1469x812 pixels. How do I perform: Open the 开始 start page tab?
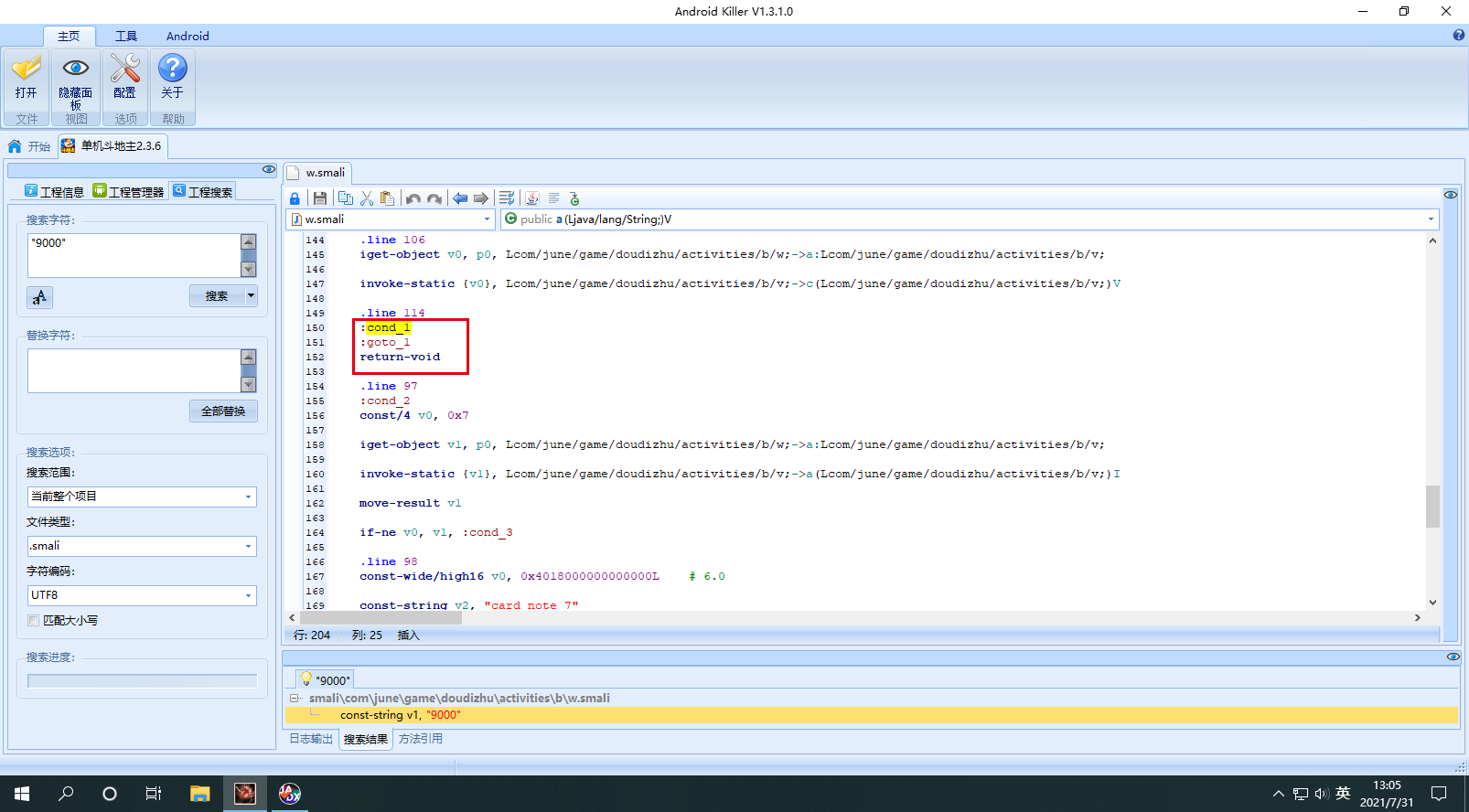click(x=29, y=146)
